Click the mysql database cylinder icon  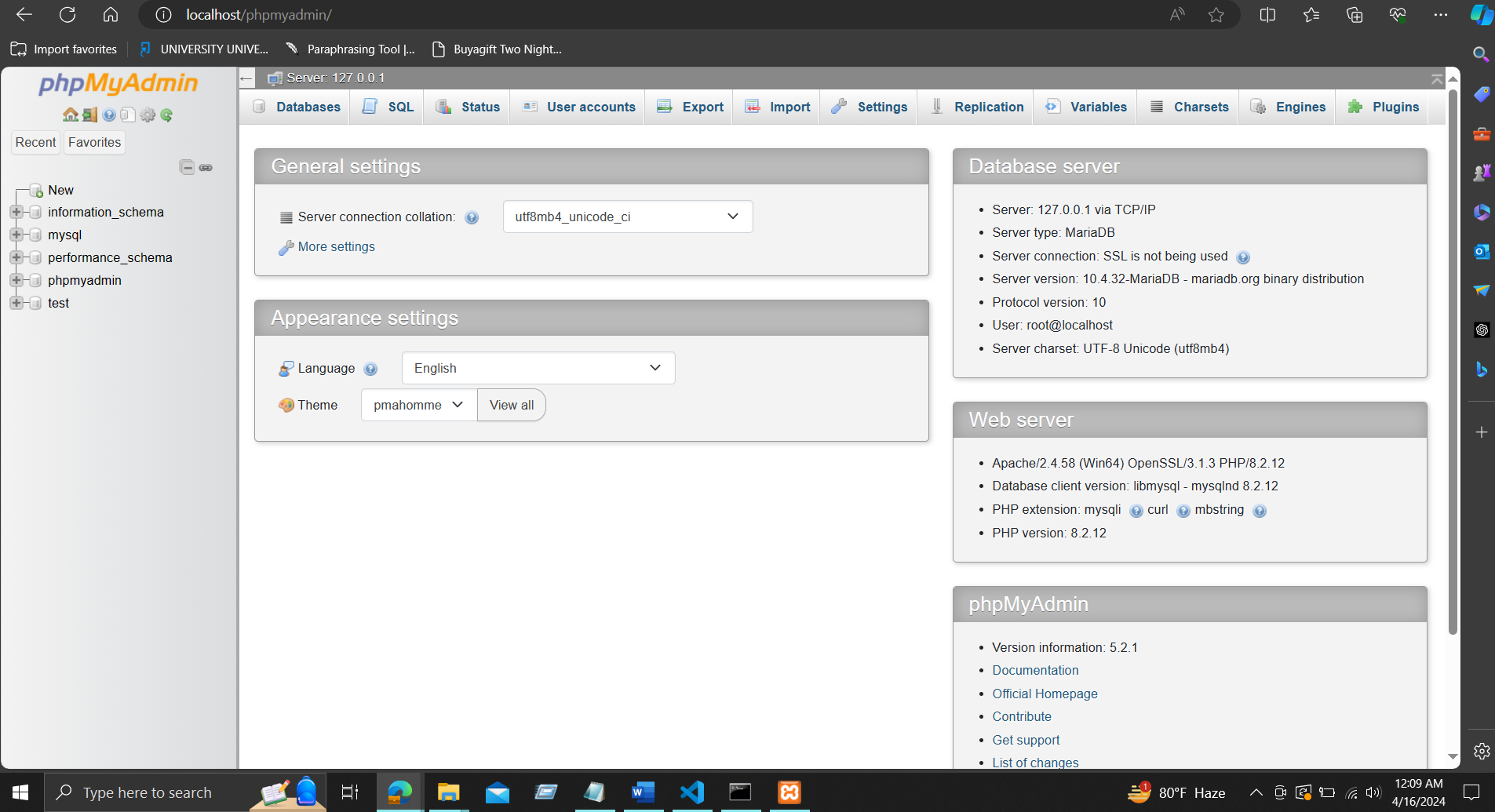(35, 235)
